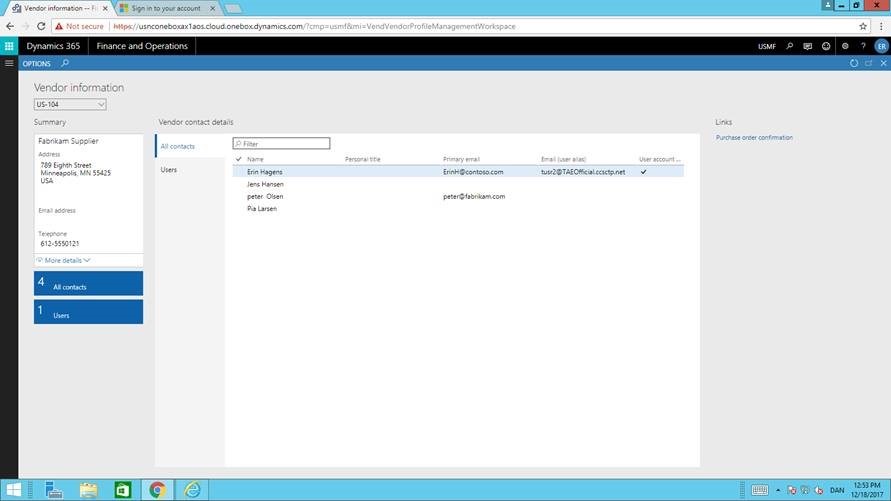Image resolution: width=891 pixels, height=501 pixels.
Task: Click in the contacts Filter field
Action: (x=281, y=144)
